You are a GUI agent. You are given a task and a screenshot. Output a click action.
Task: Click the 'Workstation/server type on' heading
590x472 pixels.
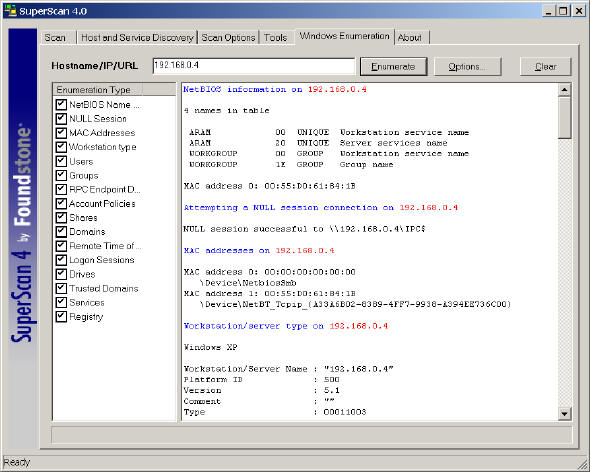(x=254, y=326)
